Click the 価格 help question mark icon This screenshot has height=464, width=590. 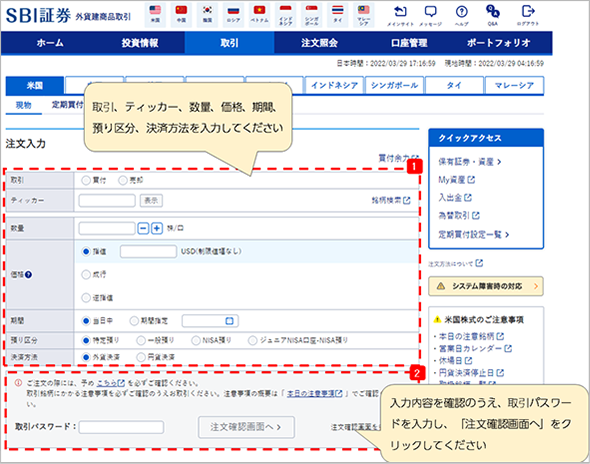coord(29,275)
